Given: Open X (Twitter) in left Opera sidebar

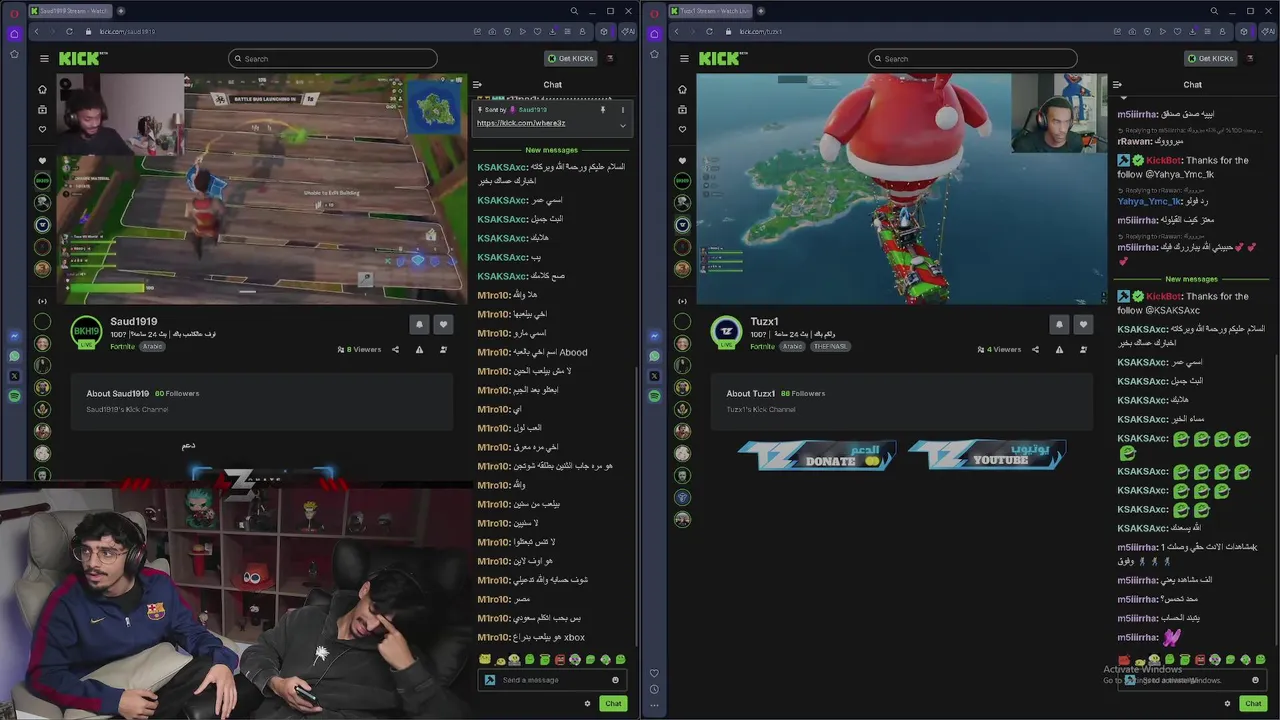Looking at the screenshot, I should pos(14,376).
